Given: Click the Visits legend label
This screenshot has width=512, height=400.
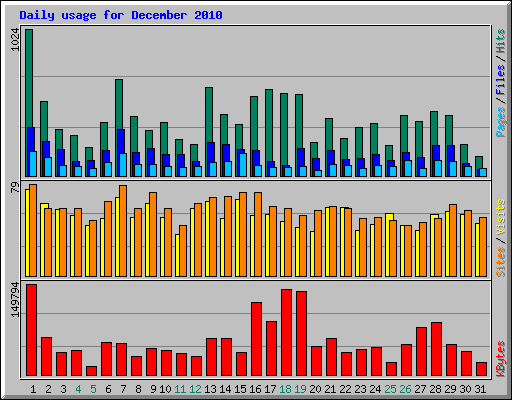Looking at the screenshot, I should pyautogui.click(x=501, y=217).
